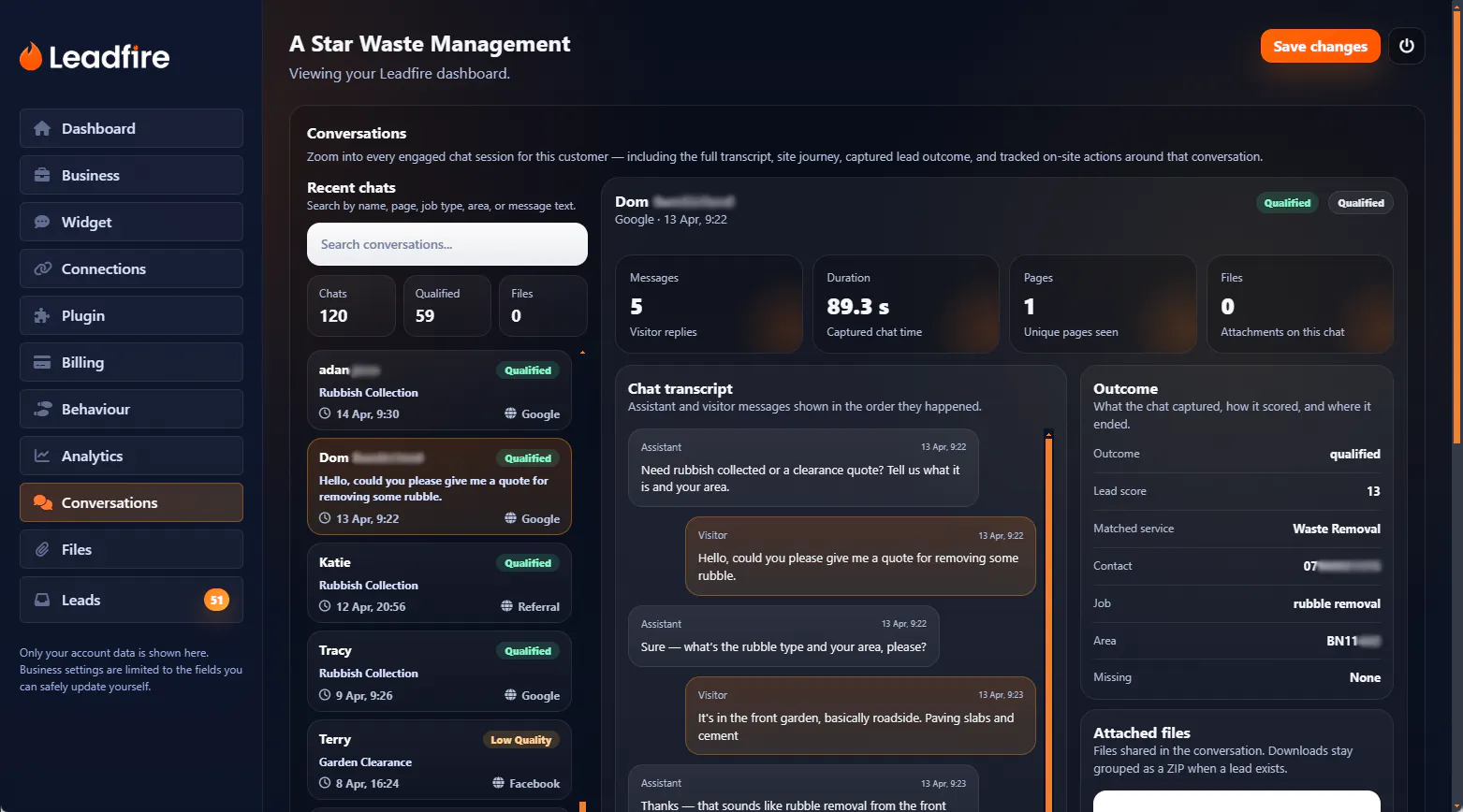Click the Behaviour sidebar icon
This screenshot has height=812, width=1463.
[x=42, y=409]
